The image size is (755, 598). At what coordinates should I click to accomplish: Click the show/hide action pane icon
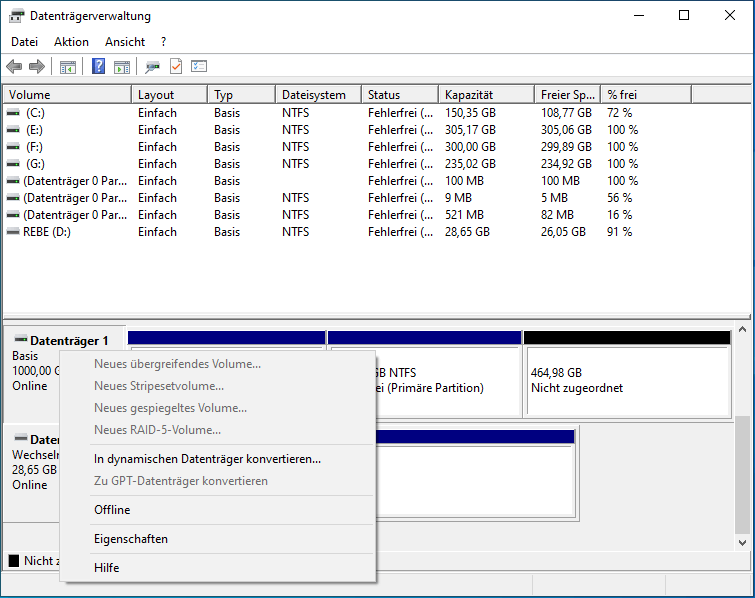pyautogui.click(x=122, y=67)
